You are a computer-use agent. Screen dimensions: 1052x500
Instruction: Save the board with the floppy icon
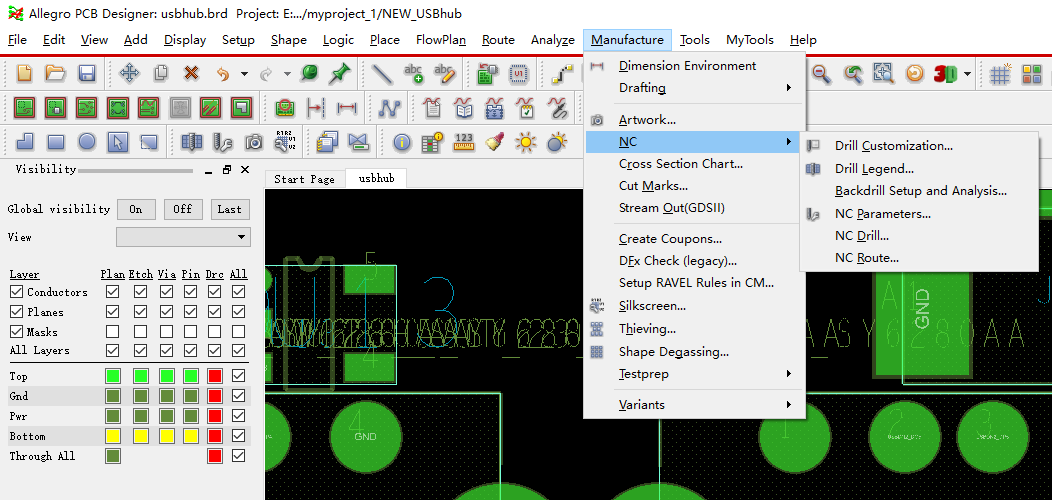pyautogui.click(x=87, y=73)
